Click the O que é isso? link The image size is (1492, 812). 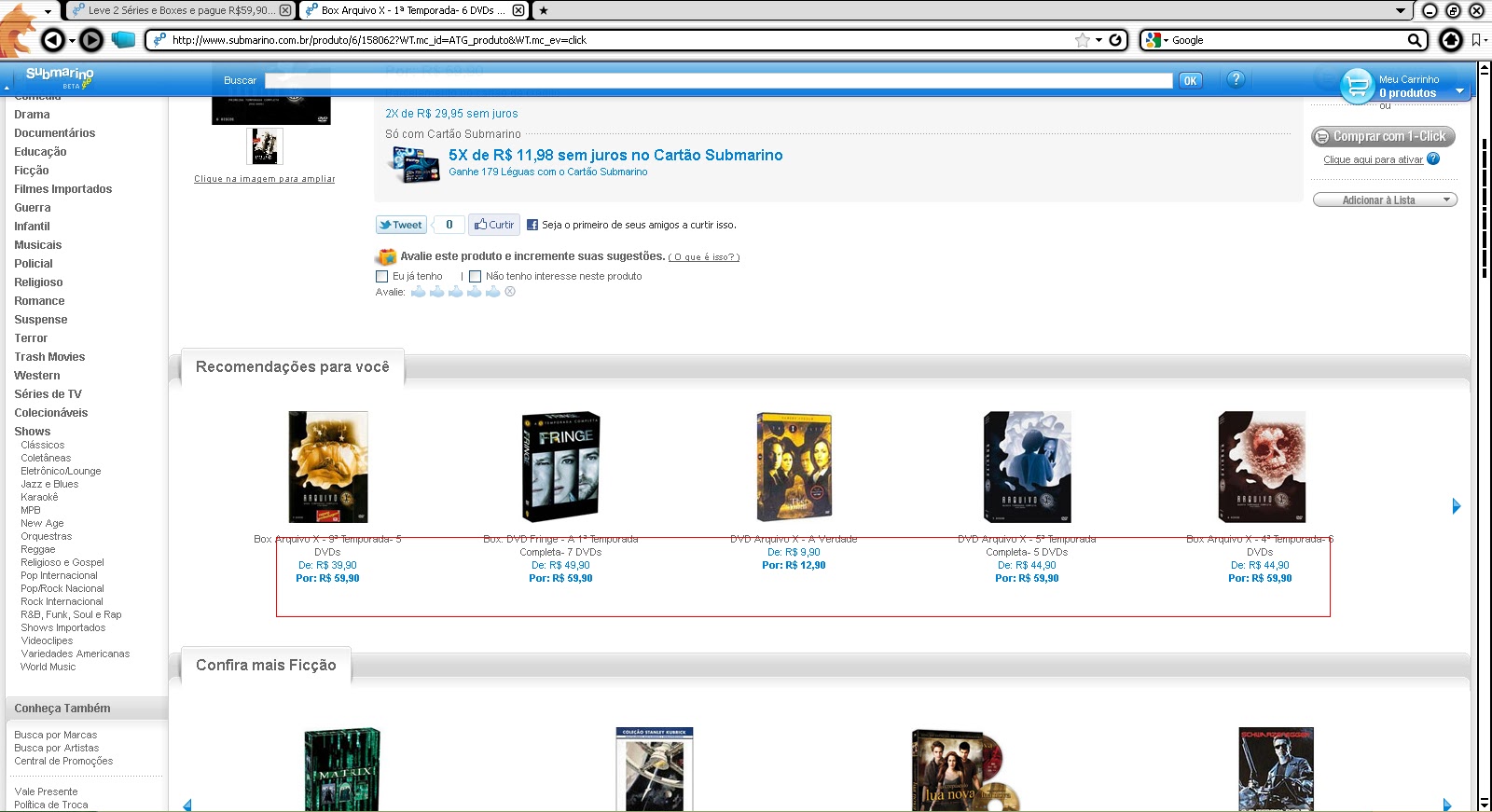[704, 257]
